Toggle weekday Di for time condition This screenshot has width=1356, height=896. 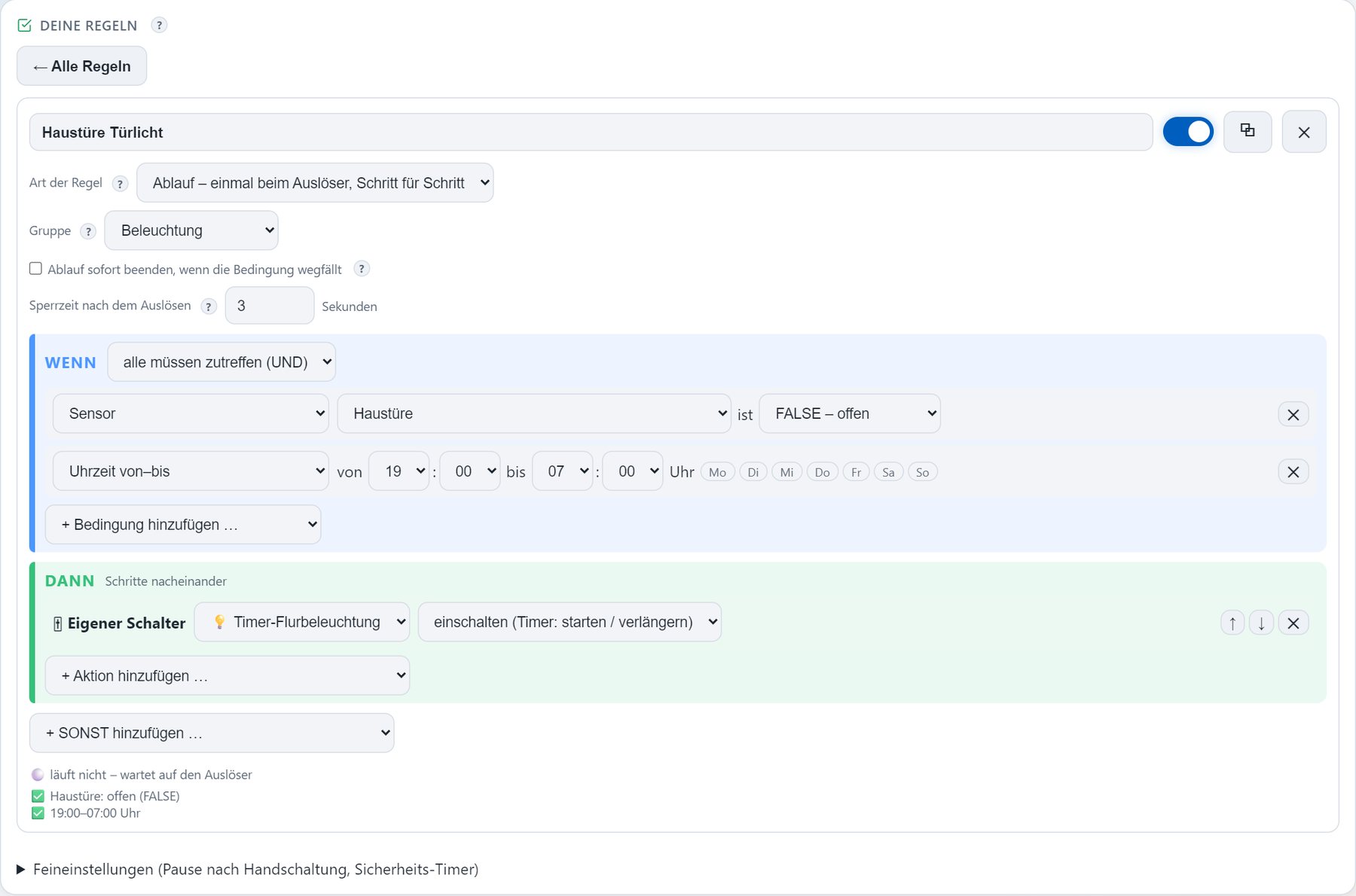(753, 472)
